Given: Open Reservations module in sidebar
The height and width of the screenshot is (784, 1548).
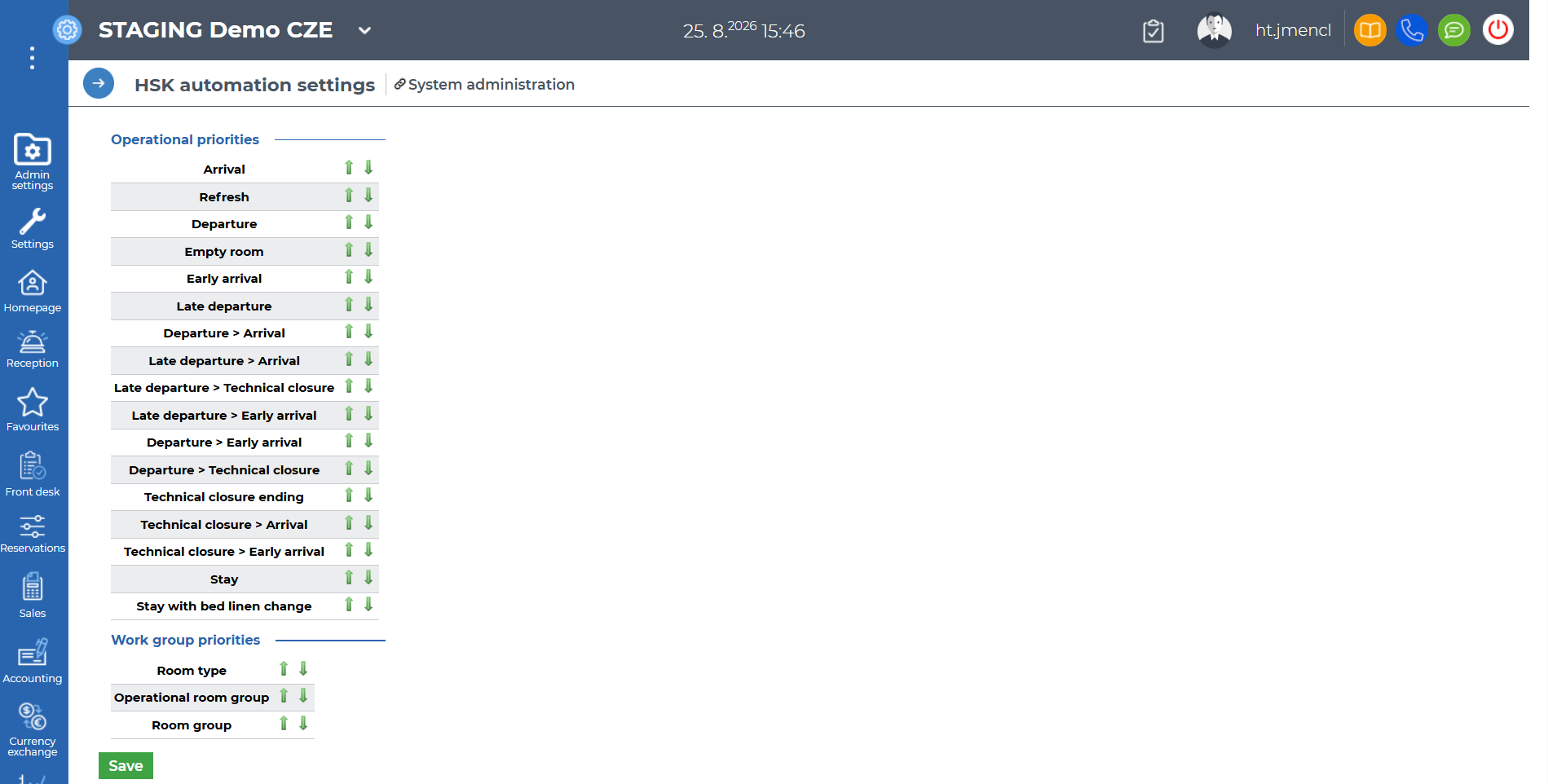Looking at the screenshot, I should pos(33,534).
